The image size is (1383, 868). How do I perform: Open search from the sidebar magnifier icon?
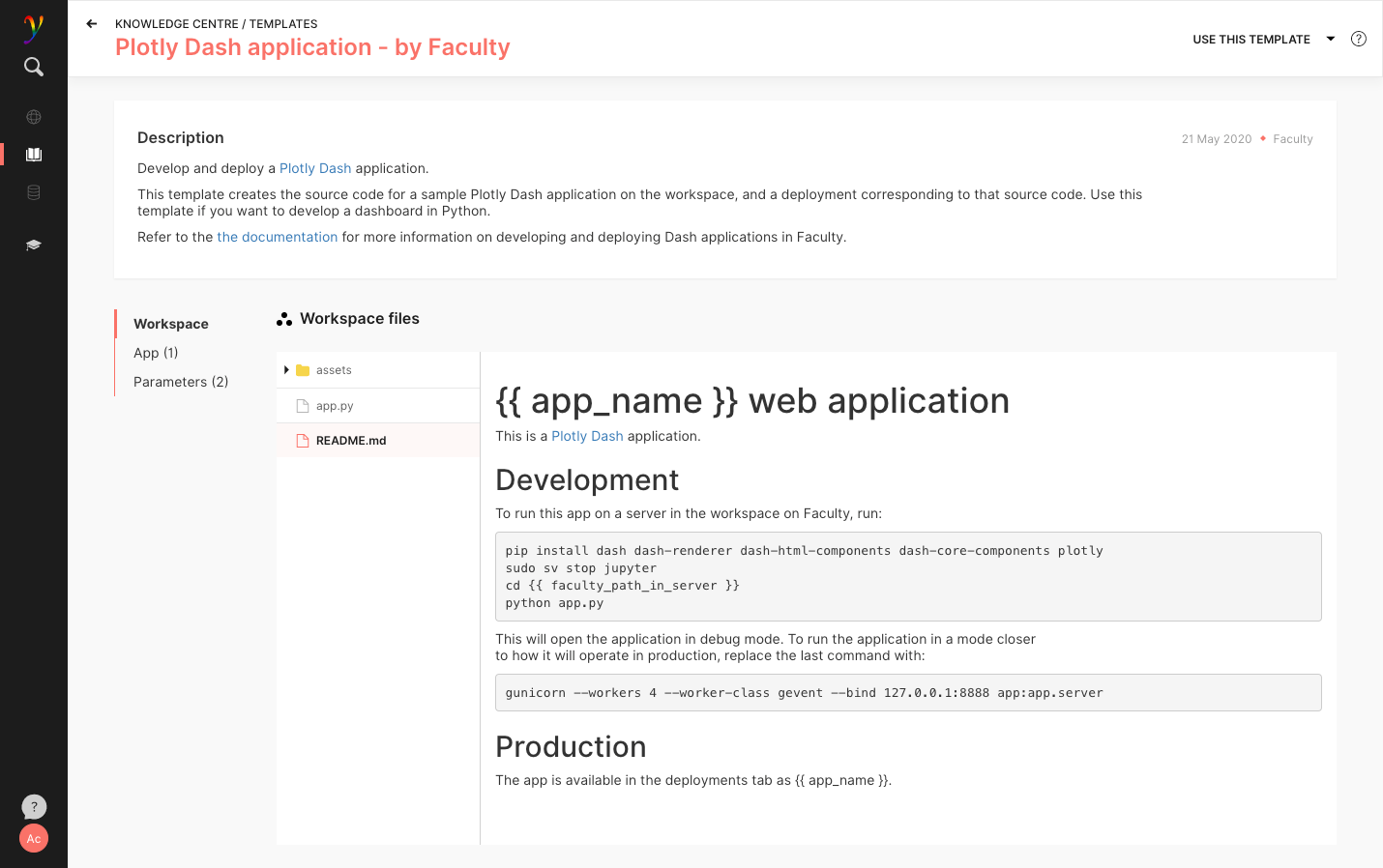[x=34, y=67]
